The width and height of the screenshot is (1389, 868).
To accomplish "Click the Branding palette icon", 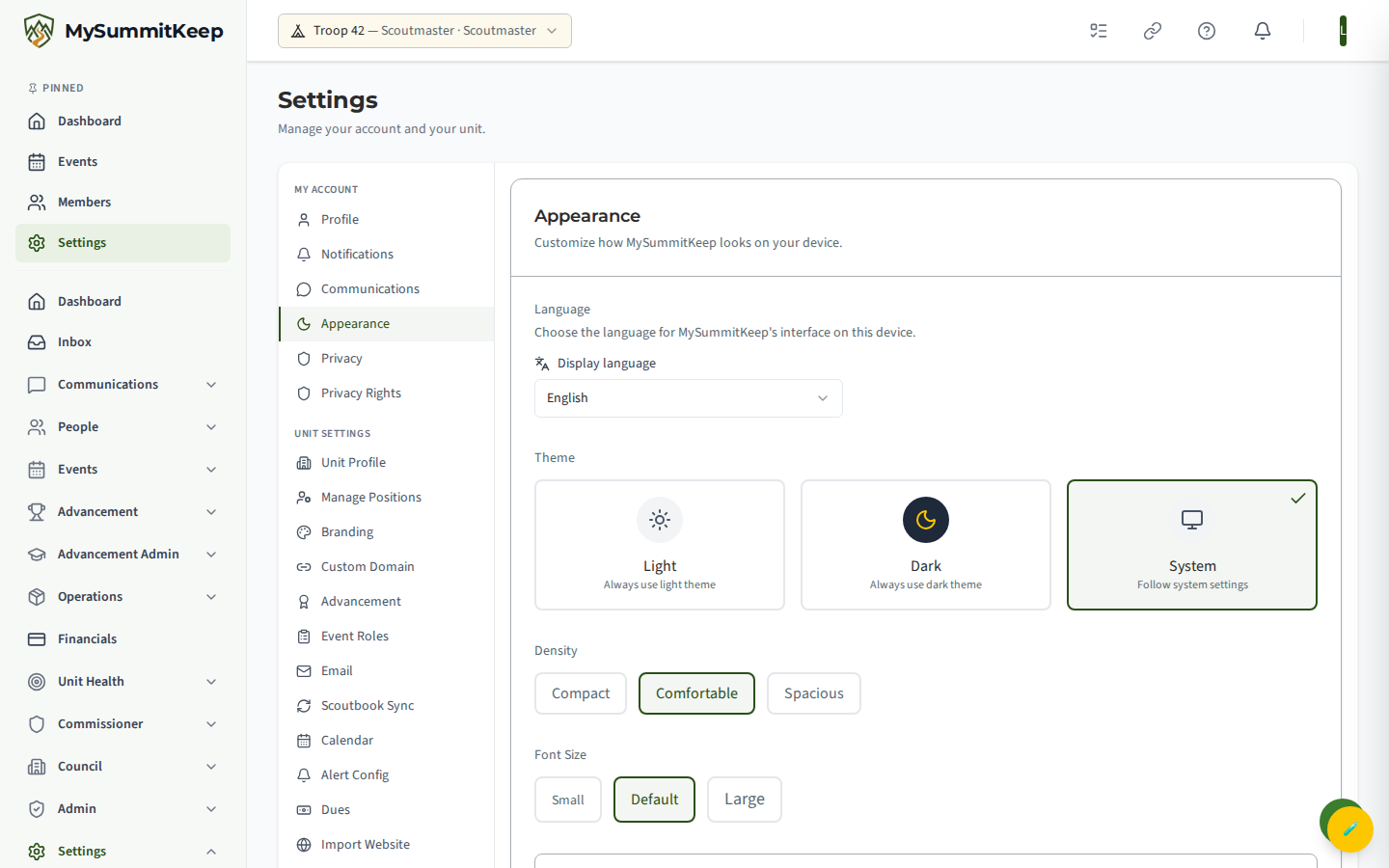I will 304,532.
